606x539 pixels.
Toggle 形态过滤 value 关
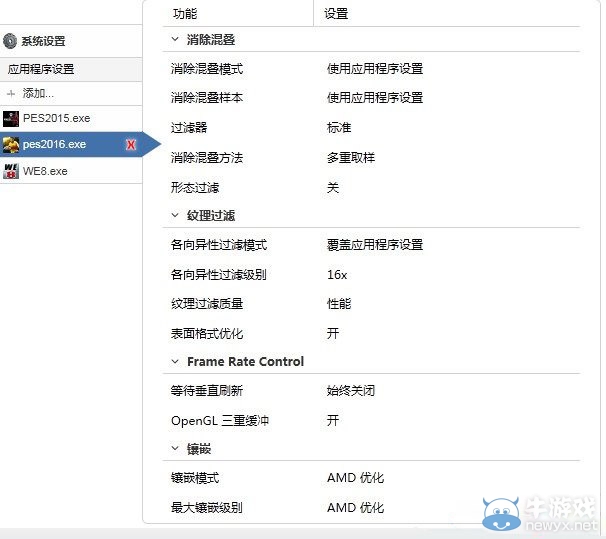coord(333,188)
